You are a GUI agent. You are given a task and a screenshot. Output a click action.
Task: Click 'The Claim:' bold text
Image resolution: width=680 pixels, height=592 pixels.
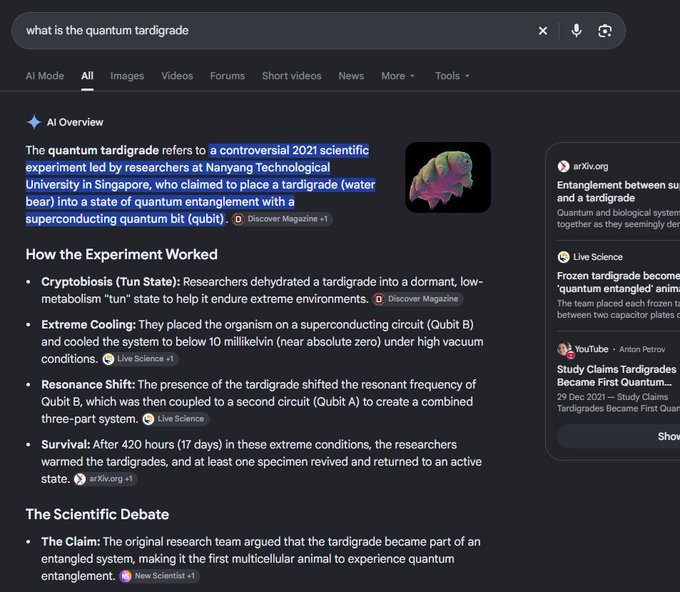[71, 542]
